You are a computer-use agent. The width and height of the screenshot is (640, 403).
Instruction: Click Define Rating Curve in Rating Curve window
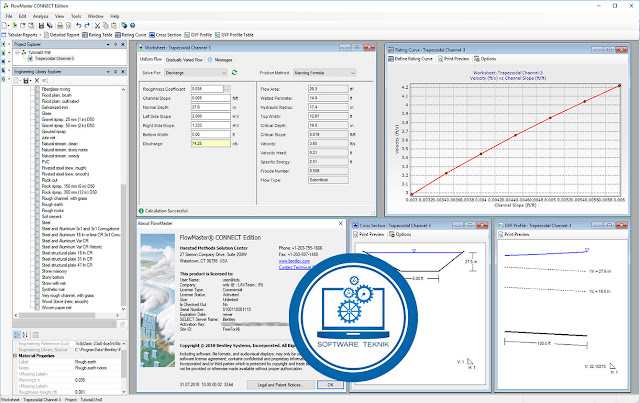[410, 59]
